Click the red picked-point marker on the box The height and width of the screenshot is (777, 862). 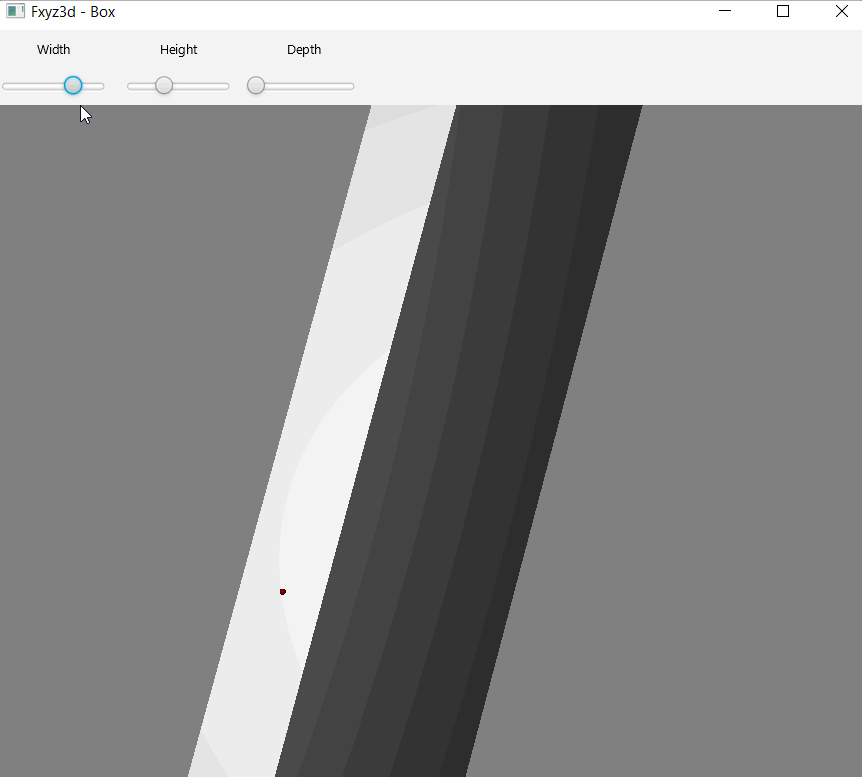click(x=283, y=592)
